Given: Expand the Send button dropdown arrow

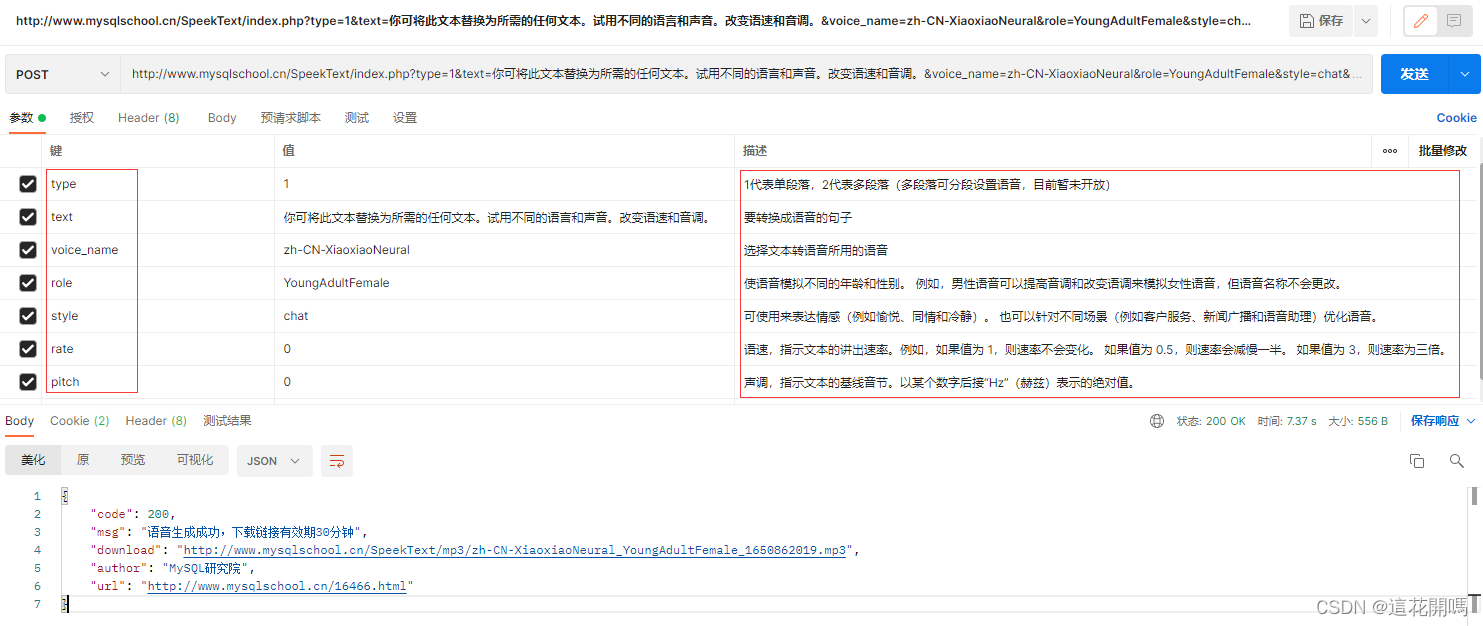Looking at the screenshot, I should 1465,74.
